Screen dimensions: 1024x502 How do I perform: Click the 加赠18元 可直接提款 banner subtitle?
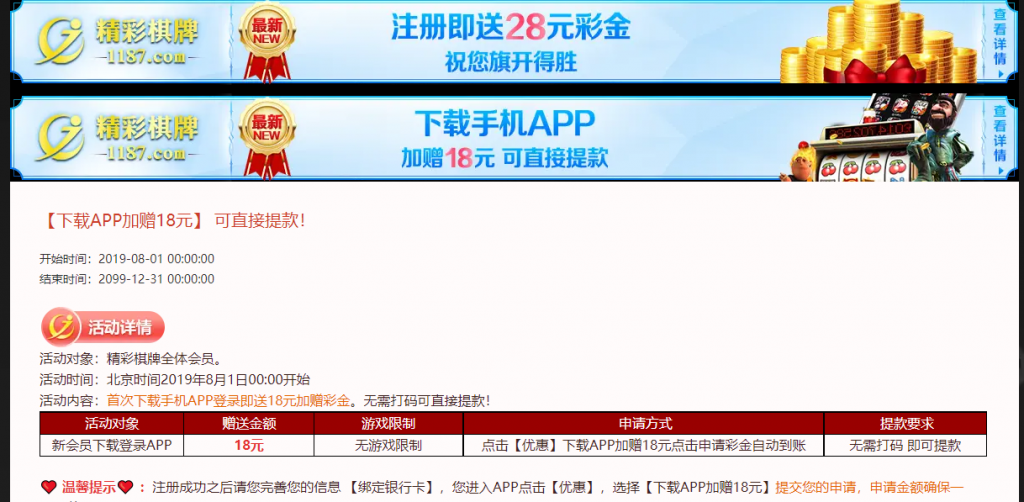click(505, 157)
